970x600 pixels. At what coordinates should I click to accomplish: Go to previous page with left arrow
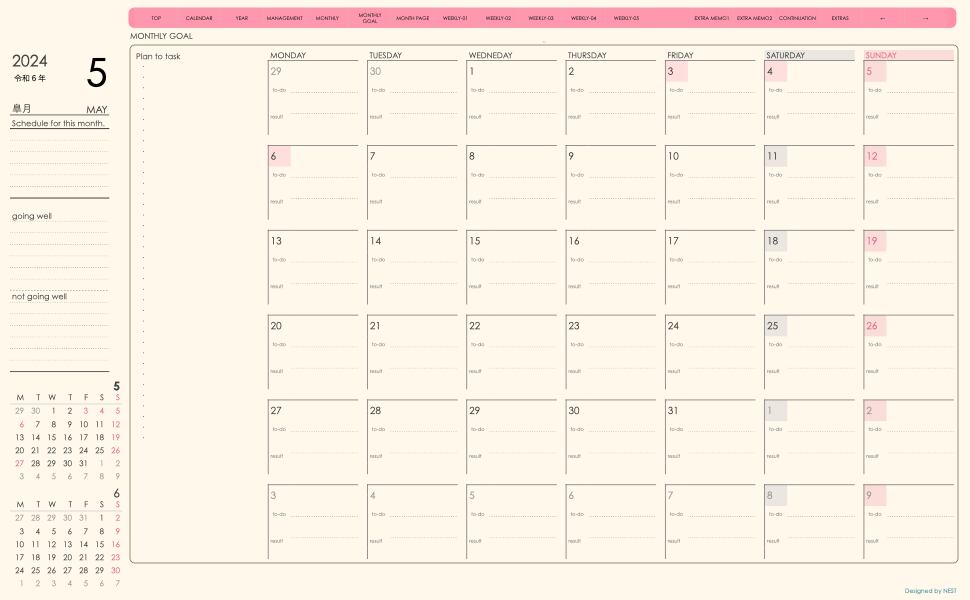[882, 19]
